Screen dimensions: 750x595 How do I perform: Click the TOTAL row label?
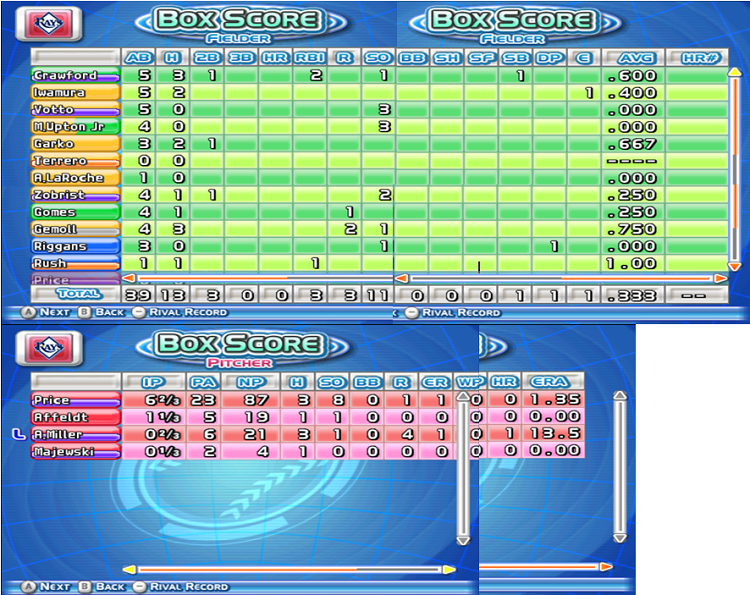[x=78, y=294]
